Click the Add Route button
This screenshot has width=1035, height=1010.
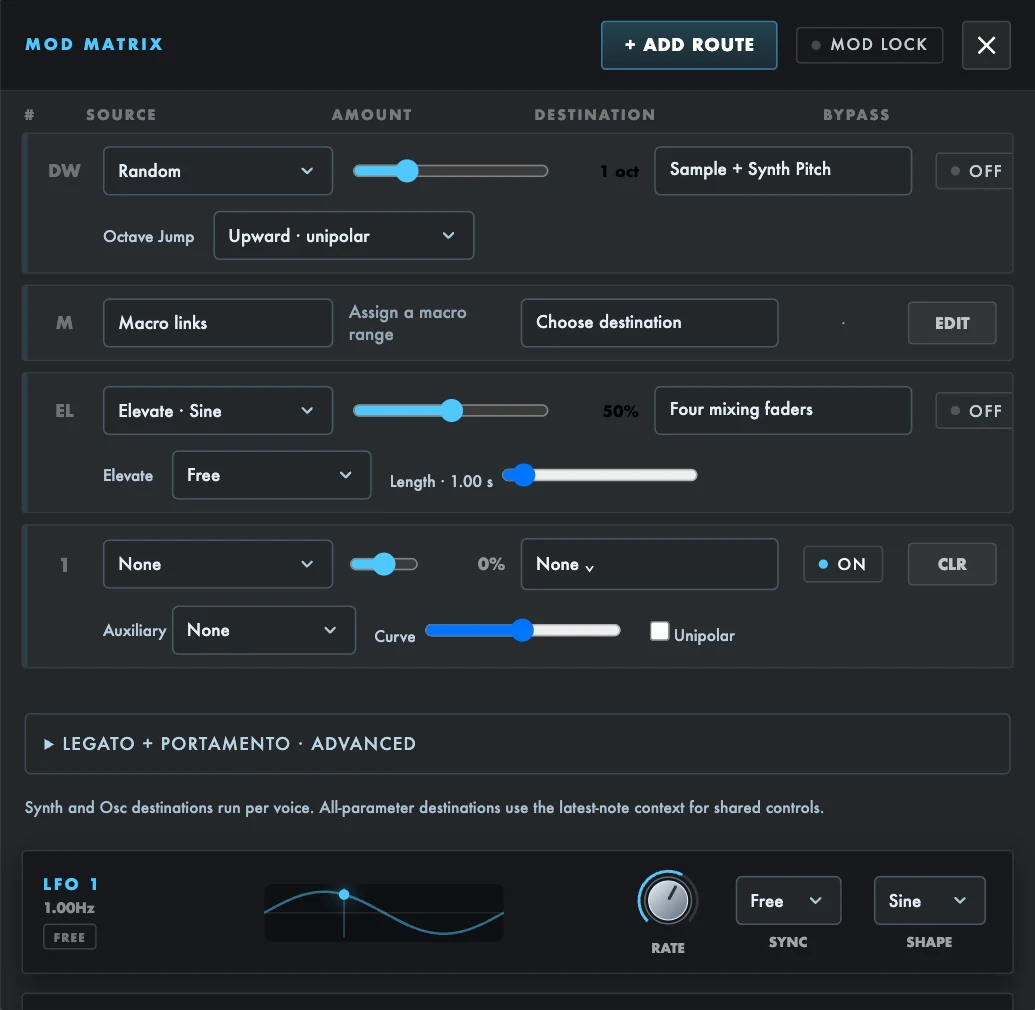coord(688,45)
